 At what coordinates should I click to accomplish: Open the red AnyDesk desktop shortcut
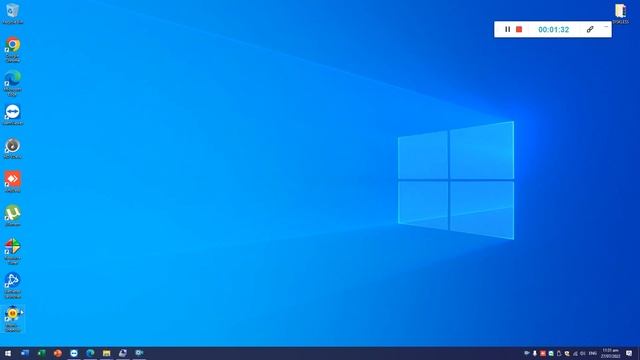[x=13, y=181]
